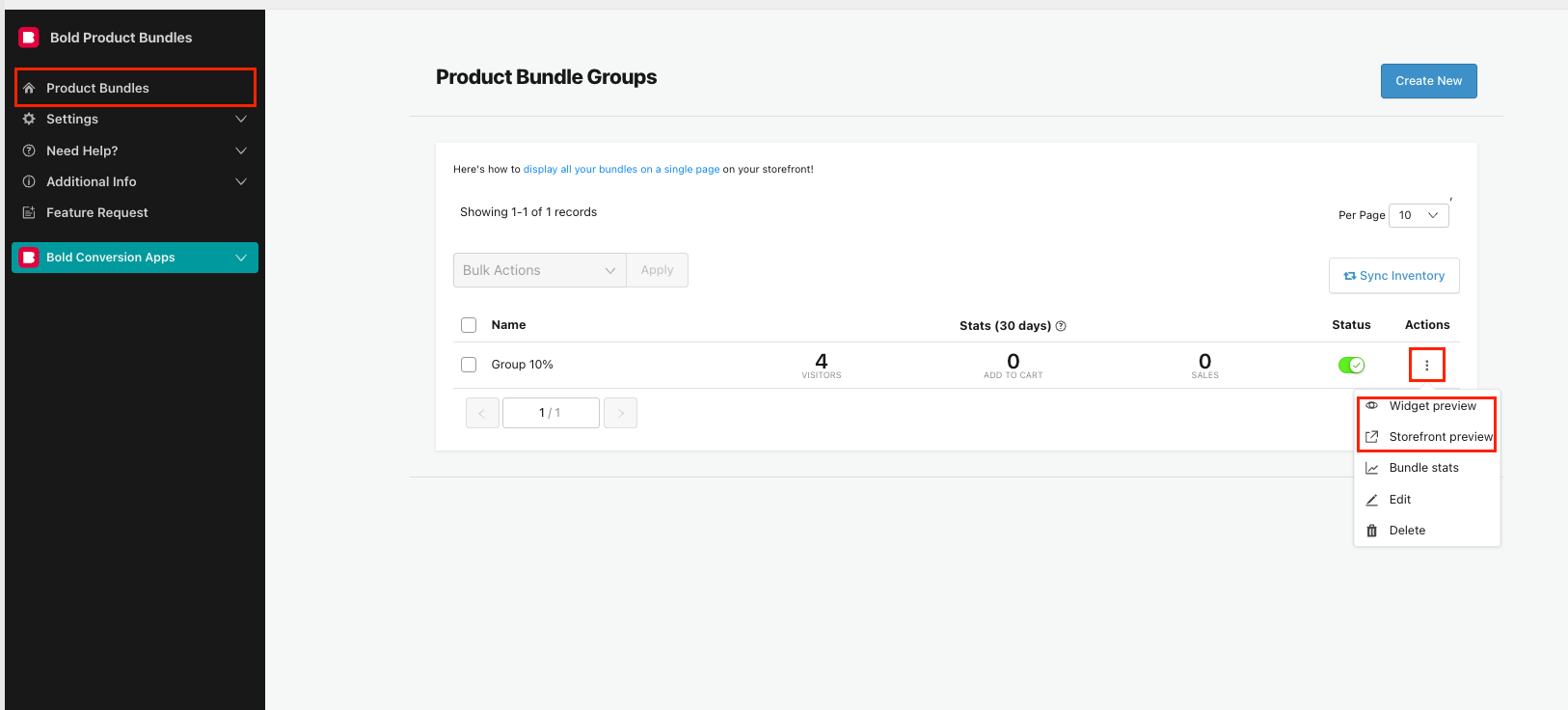Click the pencil icon beside Edit
The height and width of the screenshot is (710, 1568).
tap(1371, 500)
